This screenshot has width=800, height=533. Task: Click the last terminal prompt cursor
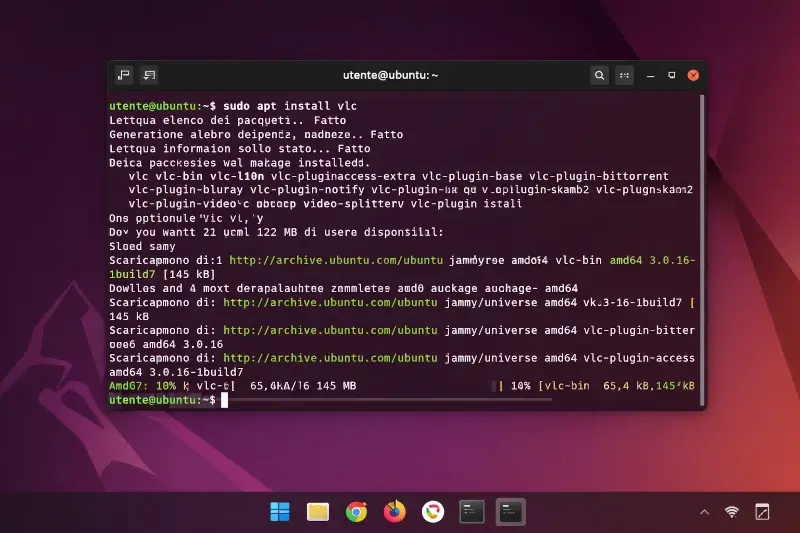click(x=224, y=400)
